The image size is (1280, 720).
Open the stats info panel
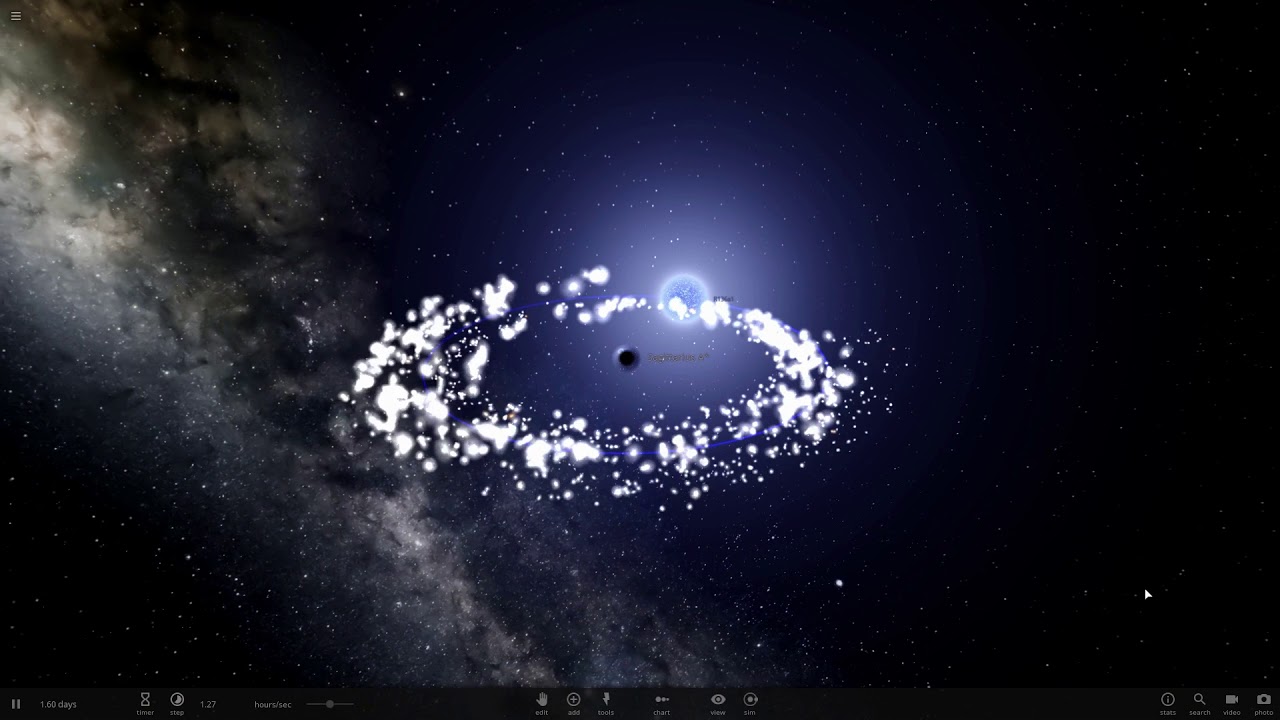(x=1167, y=704)
